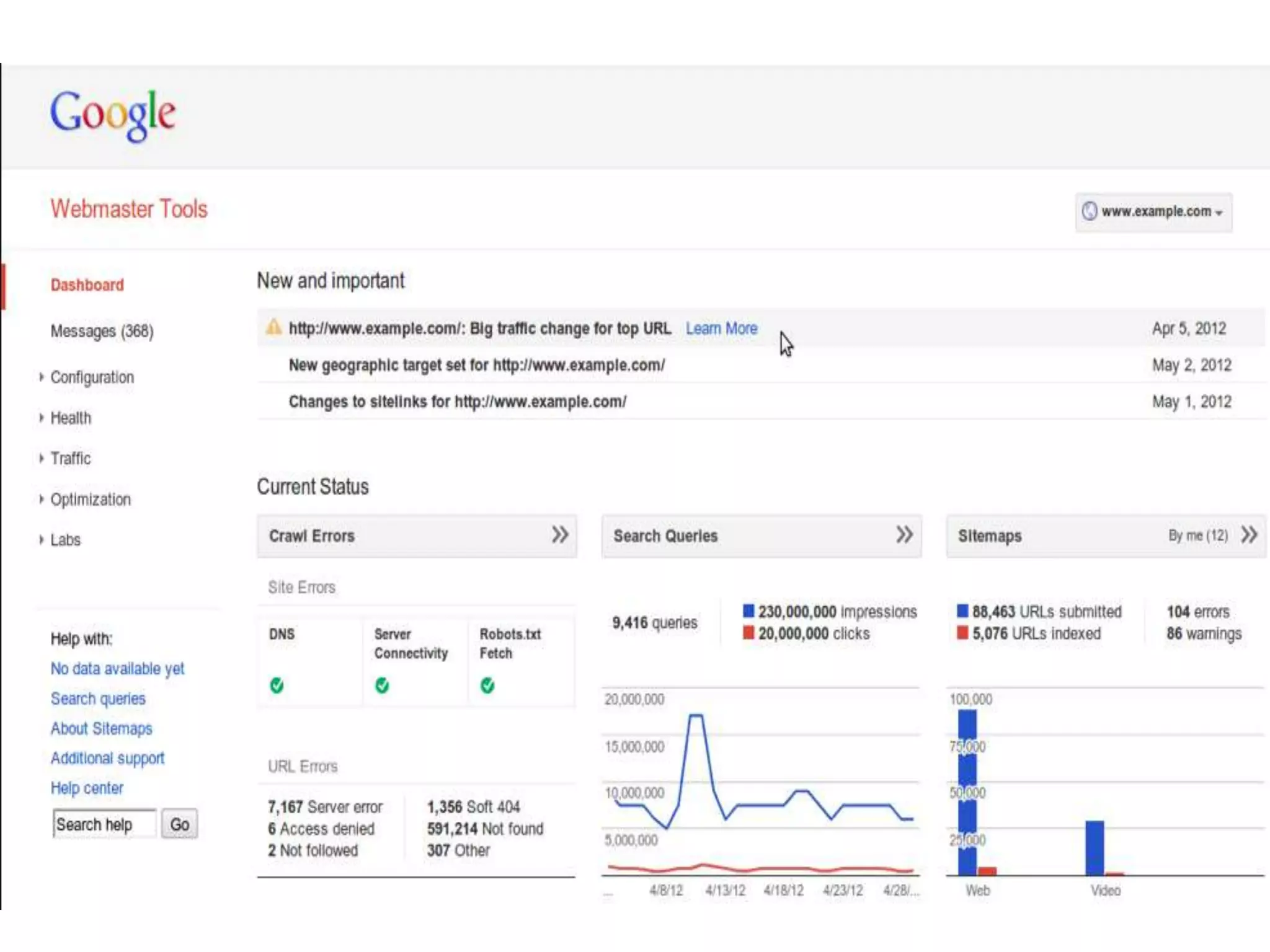Screen dimensions: 1270x952
Task: Click the red URLs indexed legend swatch
Action: (962, 633)
